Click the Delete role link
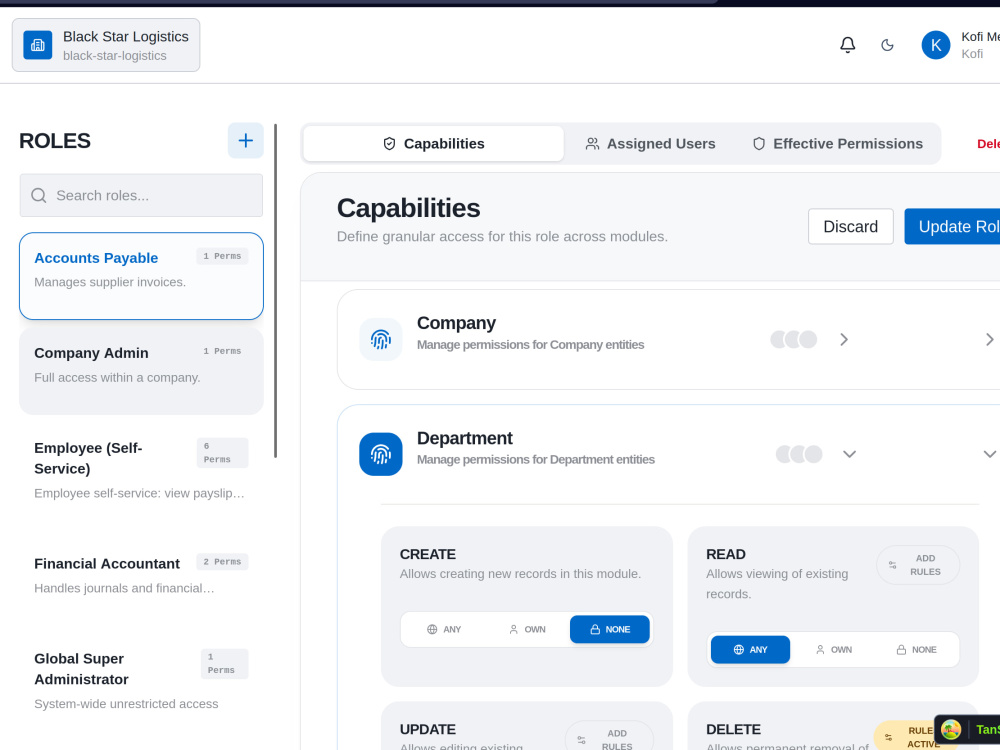The image size is (1000, 750). point(988,143)
